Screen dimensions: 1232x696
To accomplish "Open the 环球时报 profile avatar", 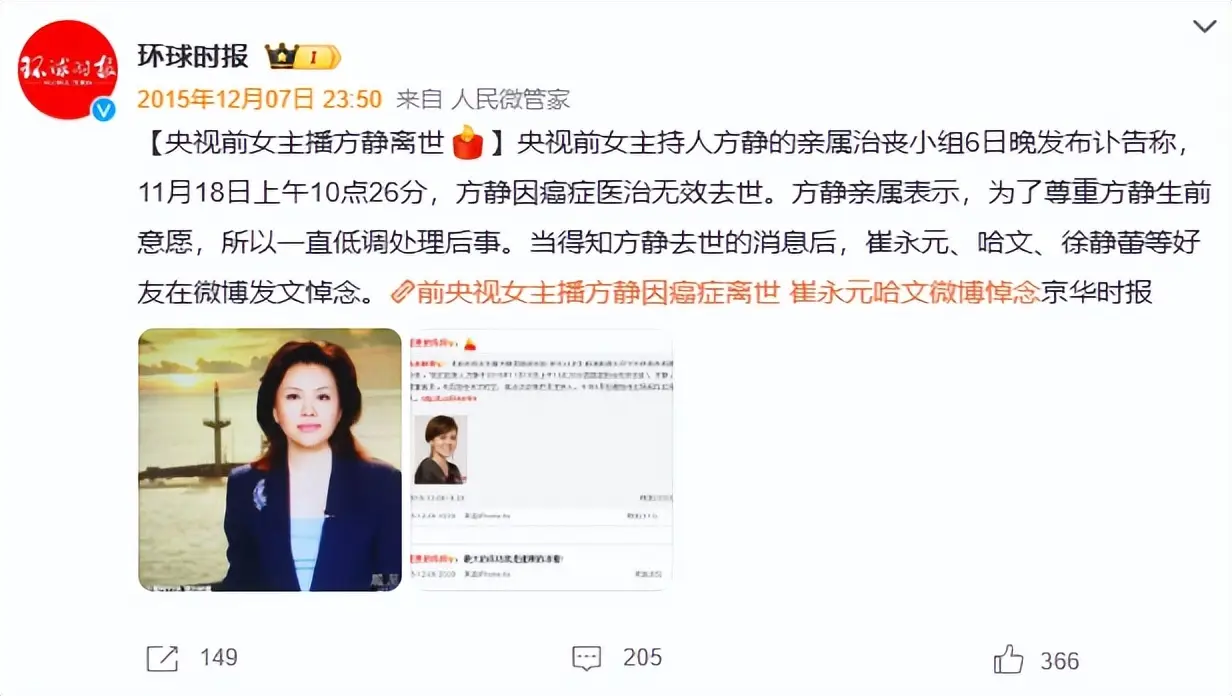I will click(x=68, y=70).
